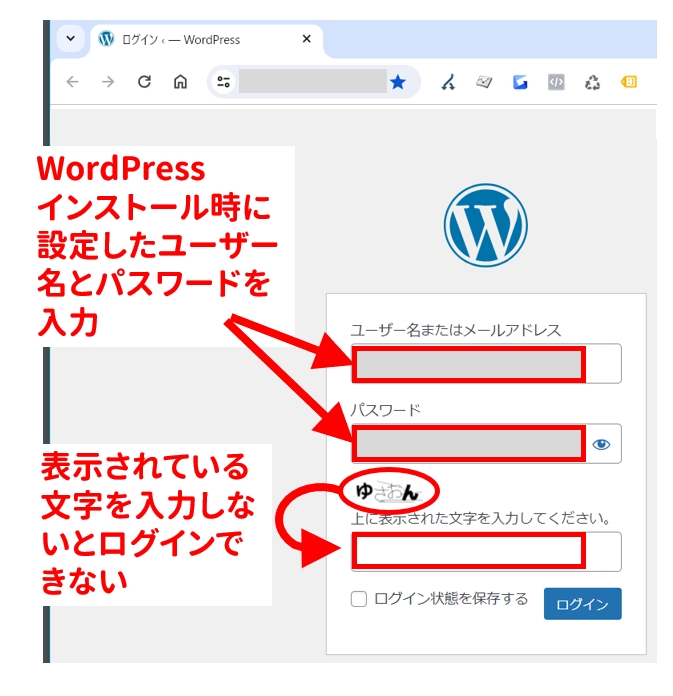Open the tab search dropdown arrow
The image size is (673, 696).
70,39
